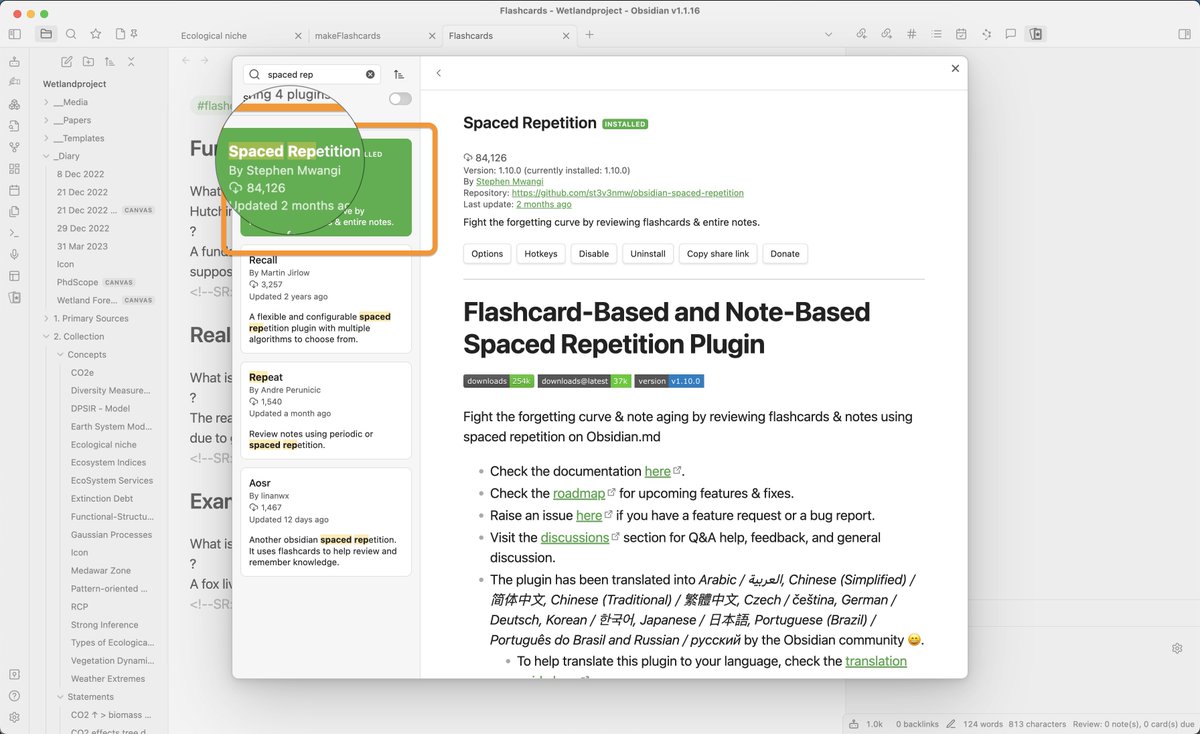Open the roadmap link
Image resolution: width=1200 pixels, height=734 pixels.
(x=579, y=493)
